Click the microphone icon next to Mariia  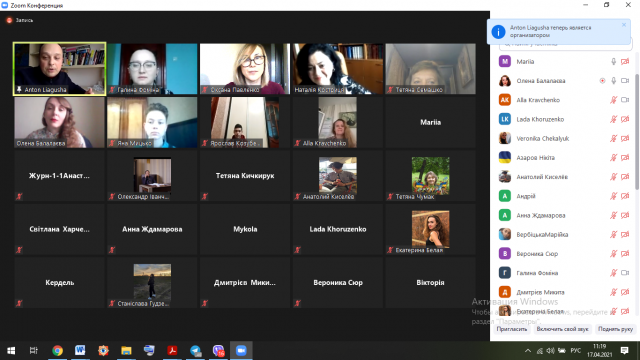(x=613, y=62)
